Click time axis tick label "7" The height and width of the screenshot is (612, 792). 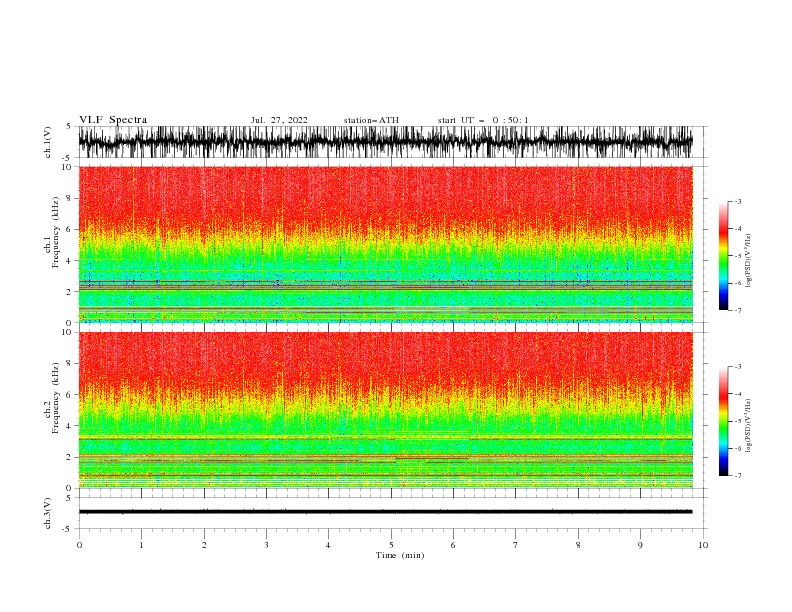[516, 545]
